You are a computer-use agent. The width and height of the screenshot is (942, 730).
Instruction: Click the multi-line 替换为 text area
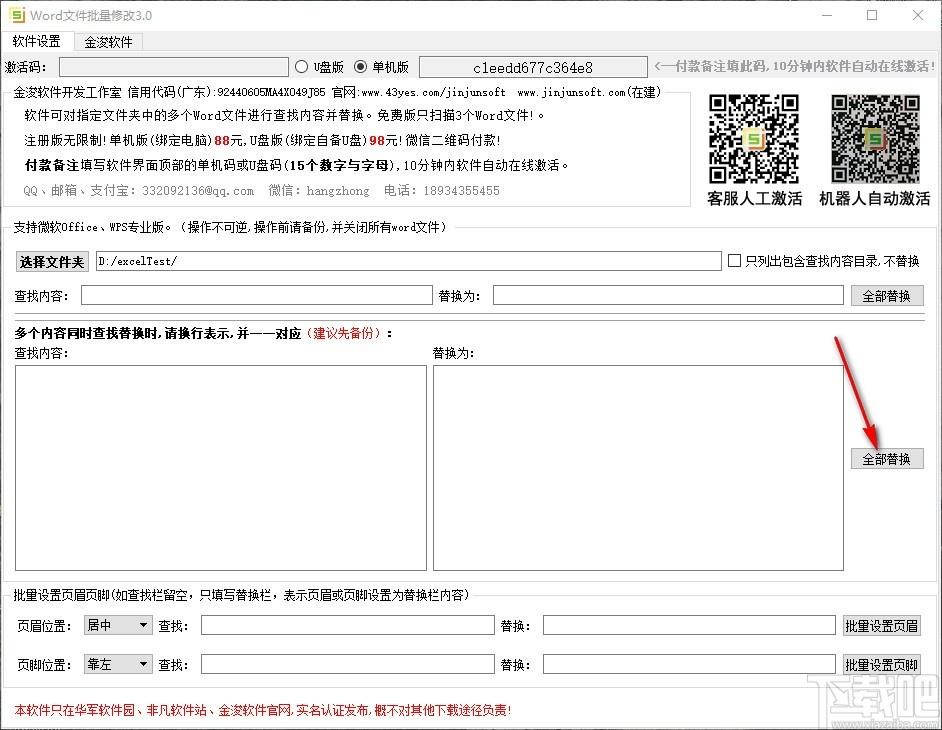click(638, 467)
